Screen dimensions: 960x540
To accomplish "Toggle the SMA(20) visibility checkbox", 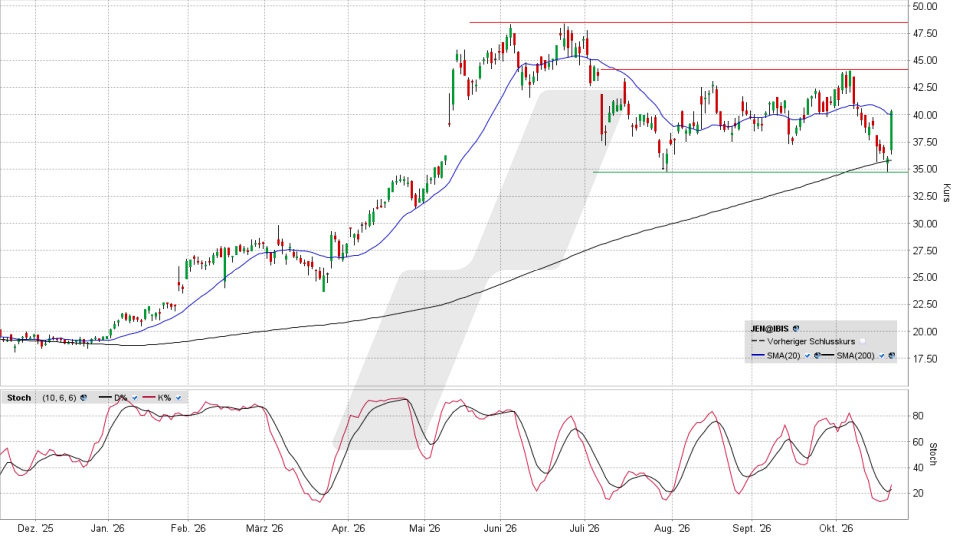I will tap(808, 356).
